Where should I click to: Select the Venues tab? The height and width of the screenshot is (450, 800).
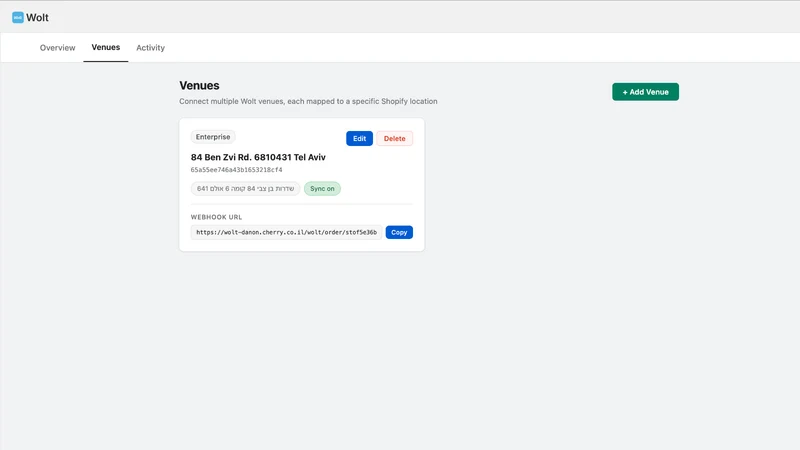coord(106,47)
